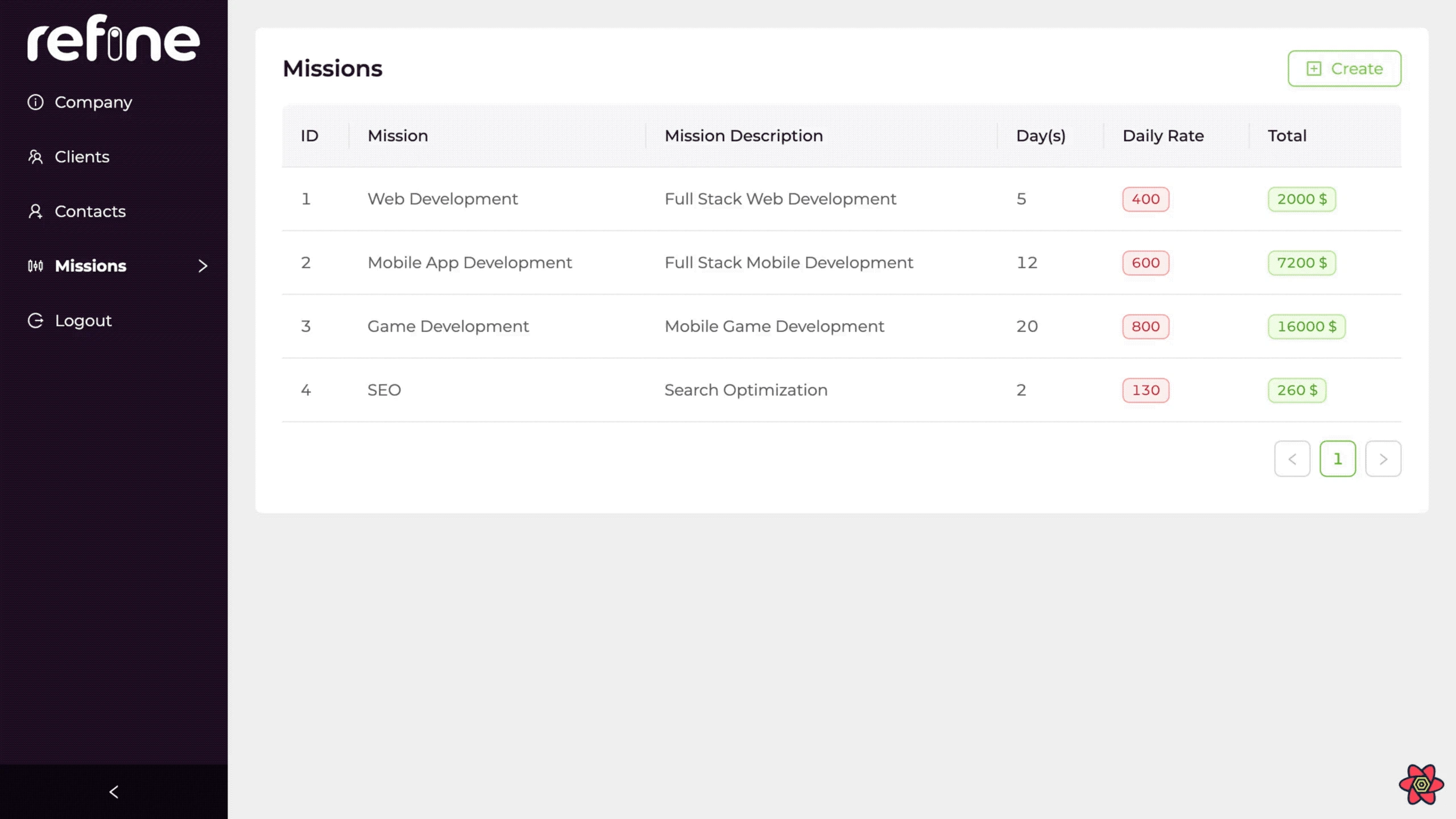Viewport: 1456px width, 819px height.
Task: Click the React atom icon
Action: tap(1421, 785)
